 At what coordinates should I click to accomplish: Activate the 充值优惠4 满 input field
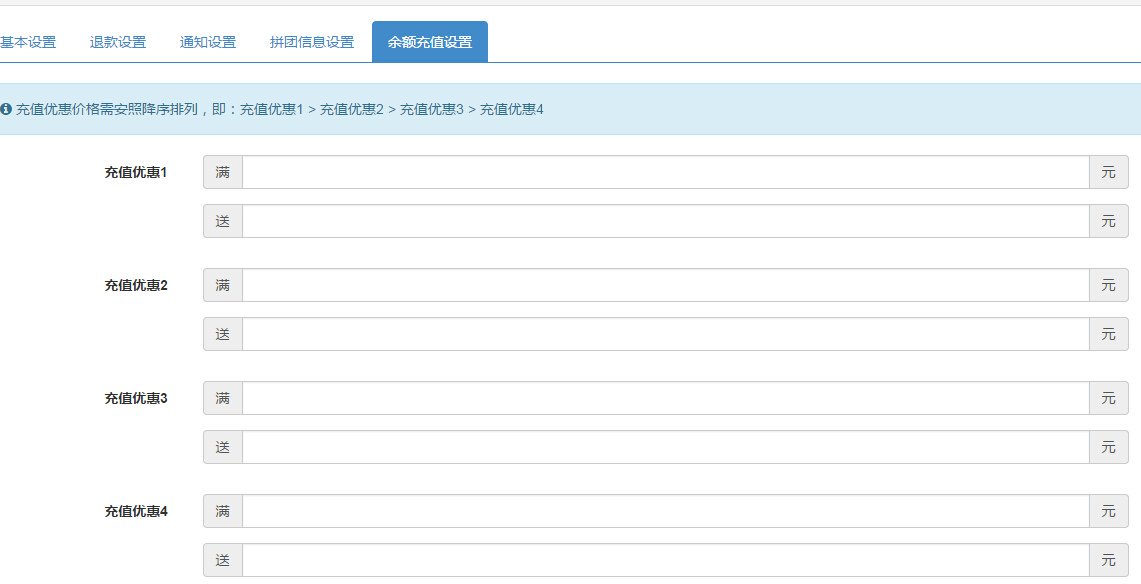(x=666, y=511)
